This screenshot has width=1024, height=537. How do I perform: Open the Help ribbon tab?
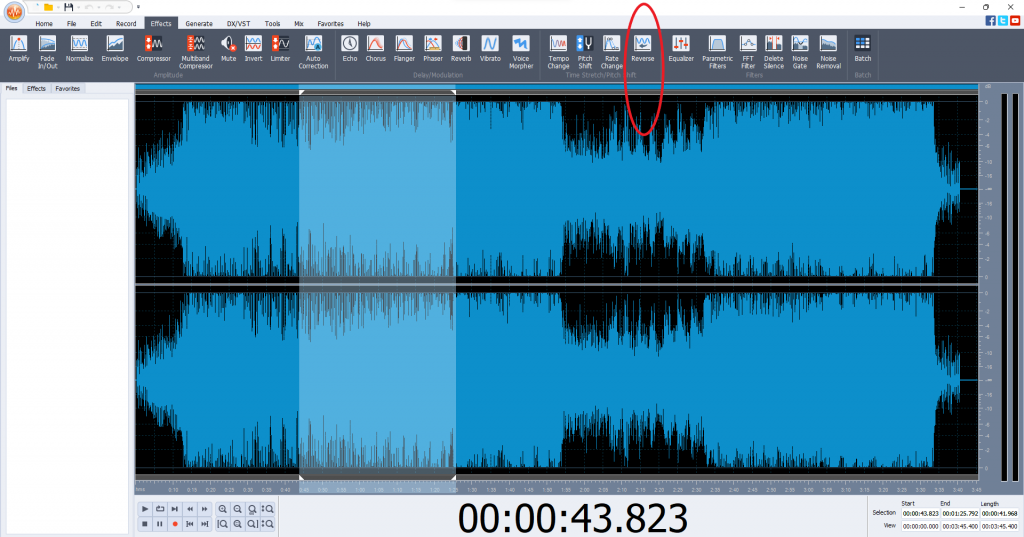(364, 24)
